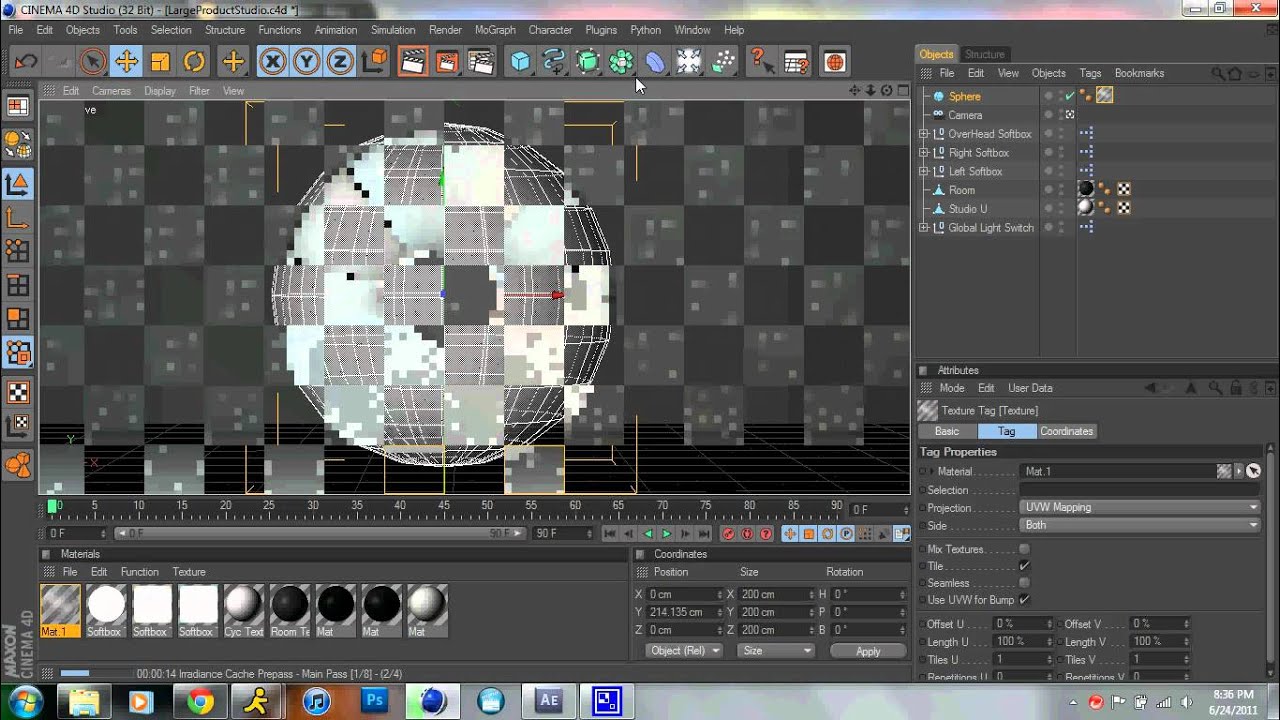The width and height of the screenshot is (1280, 720).
Task: Open Photoshop from the taskbar
Action: point(375,700)
